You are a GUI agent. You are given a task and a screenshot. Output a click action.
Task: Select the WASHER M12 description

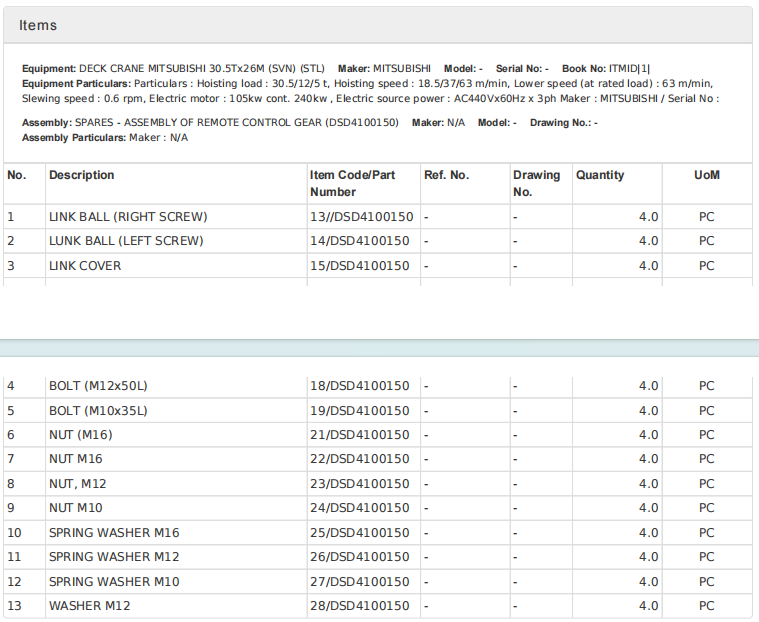[89, 606]
